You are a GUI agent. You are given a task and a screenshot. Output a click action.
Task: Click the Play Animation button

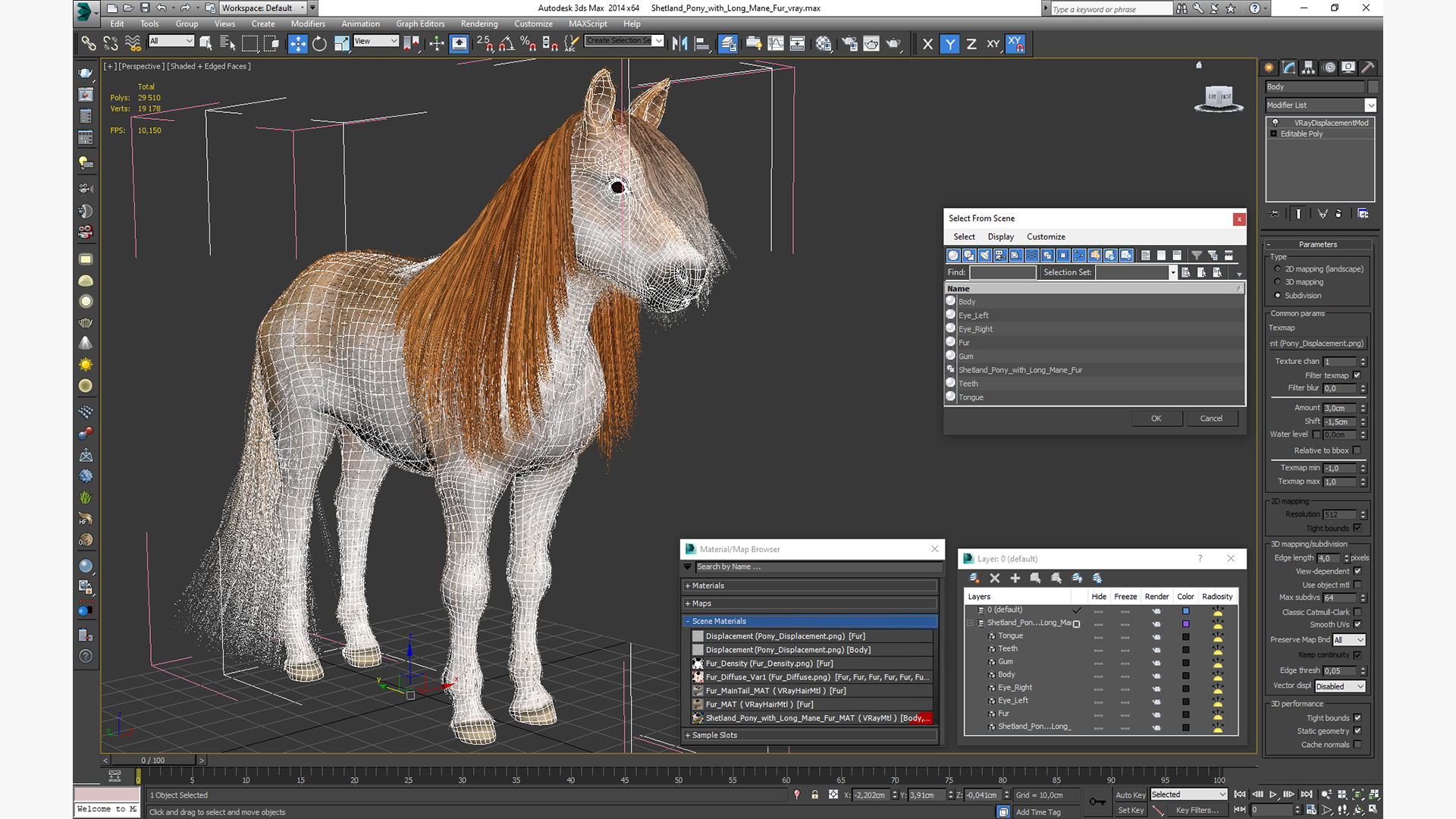pos(1273,795)
